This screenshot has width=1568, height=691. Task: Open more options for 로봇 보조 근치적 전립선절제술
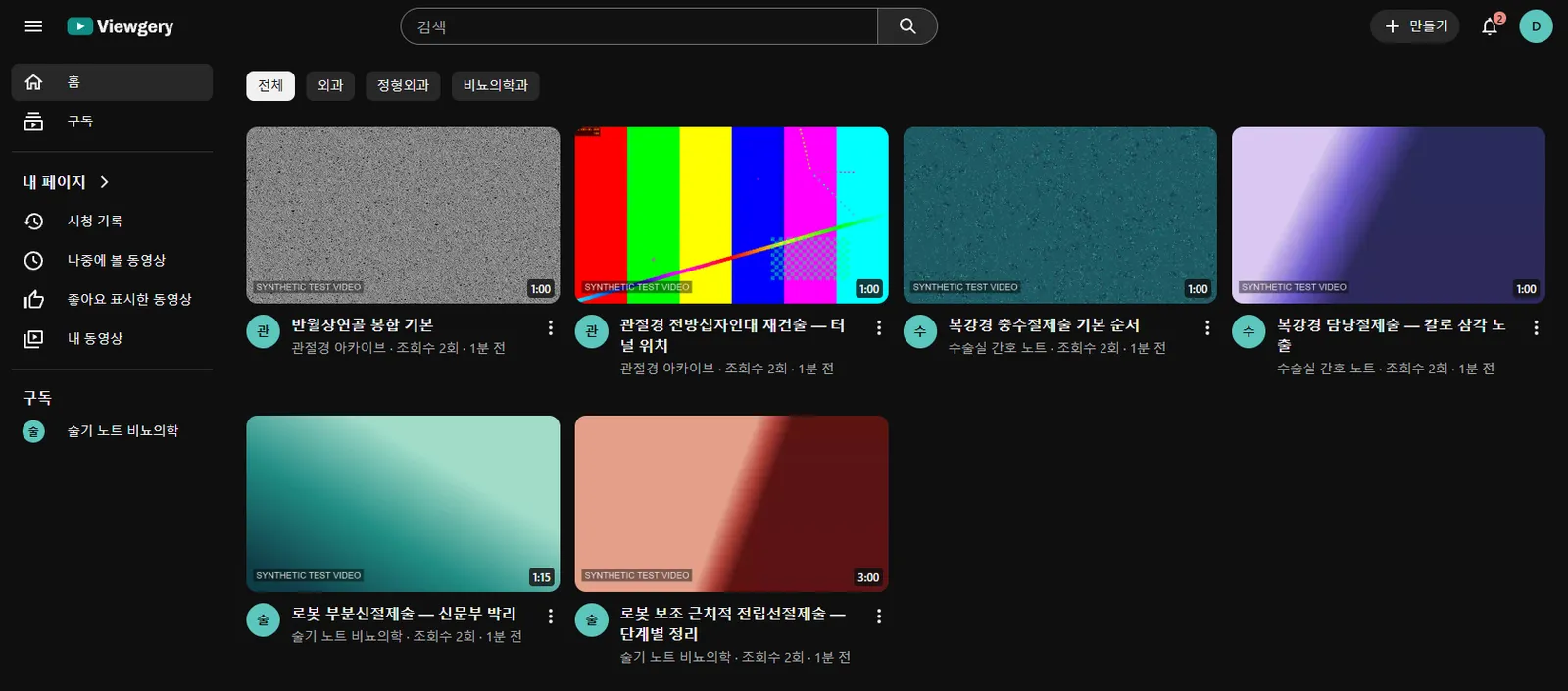coord(878,616)
